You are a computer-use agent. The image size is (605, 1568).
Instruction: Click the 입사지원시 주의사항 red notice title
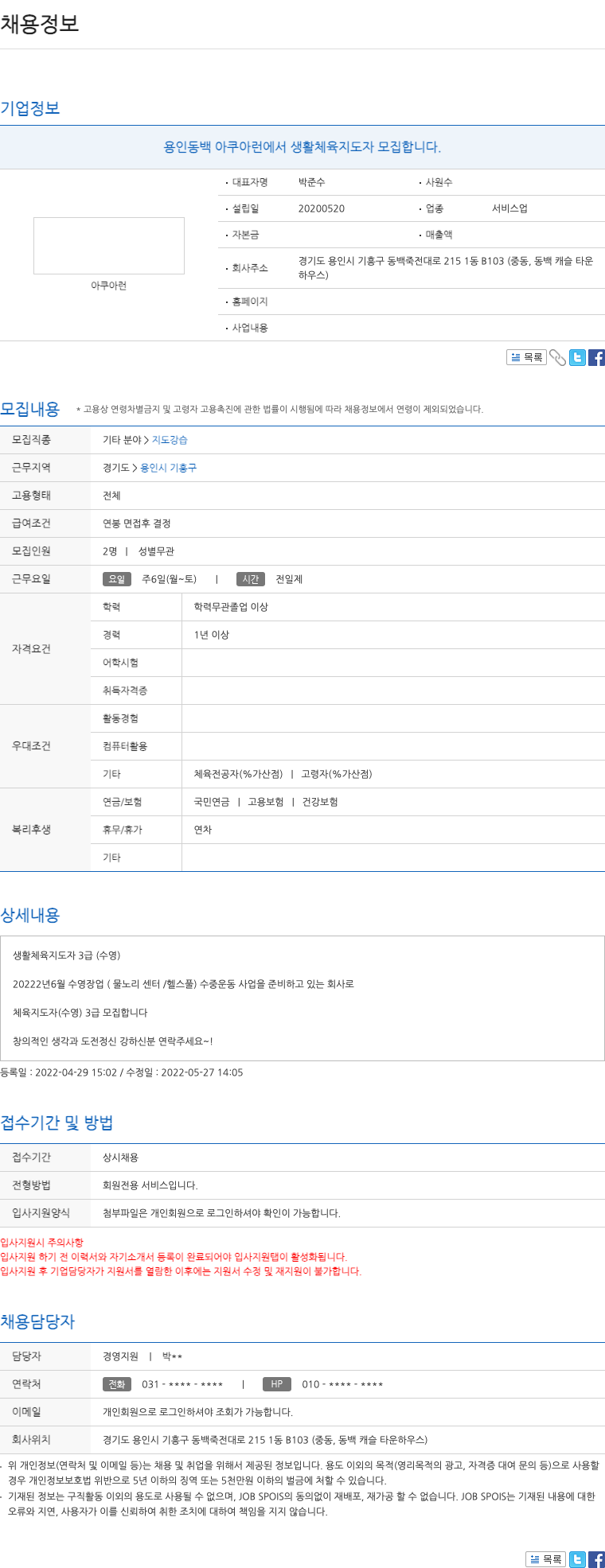41,1243
